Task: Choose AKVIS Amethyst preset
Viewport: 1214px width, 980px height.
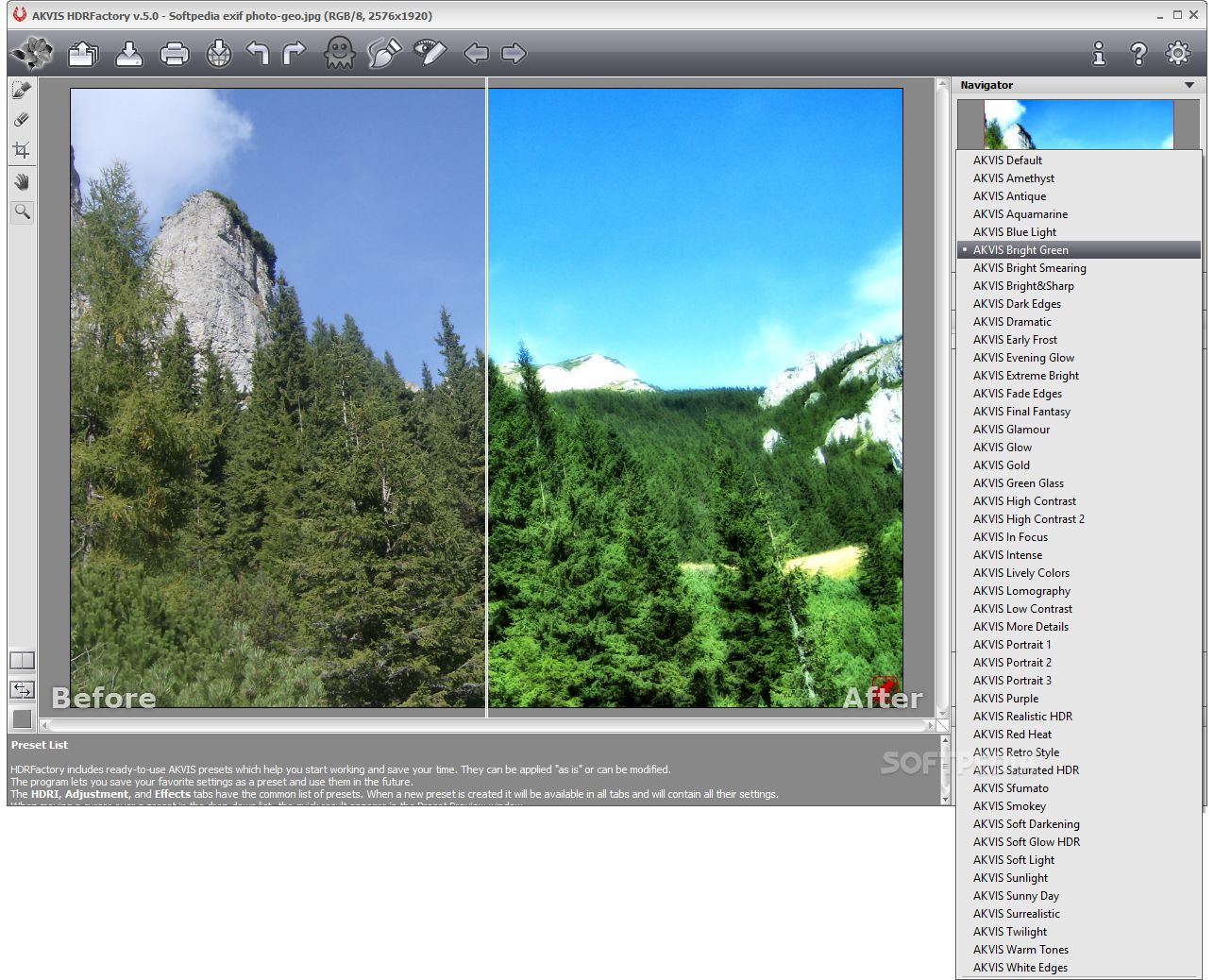Action: click(x=1079, y=178)
